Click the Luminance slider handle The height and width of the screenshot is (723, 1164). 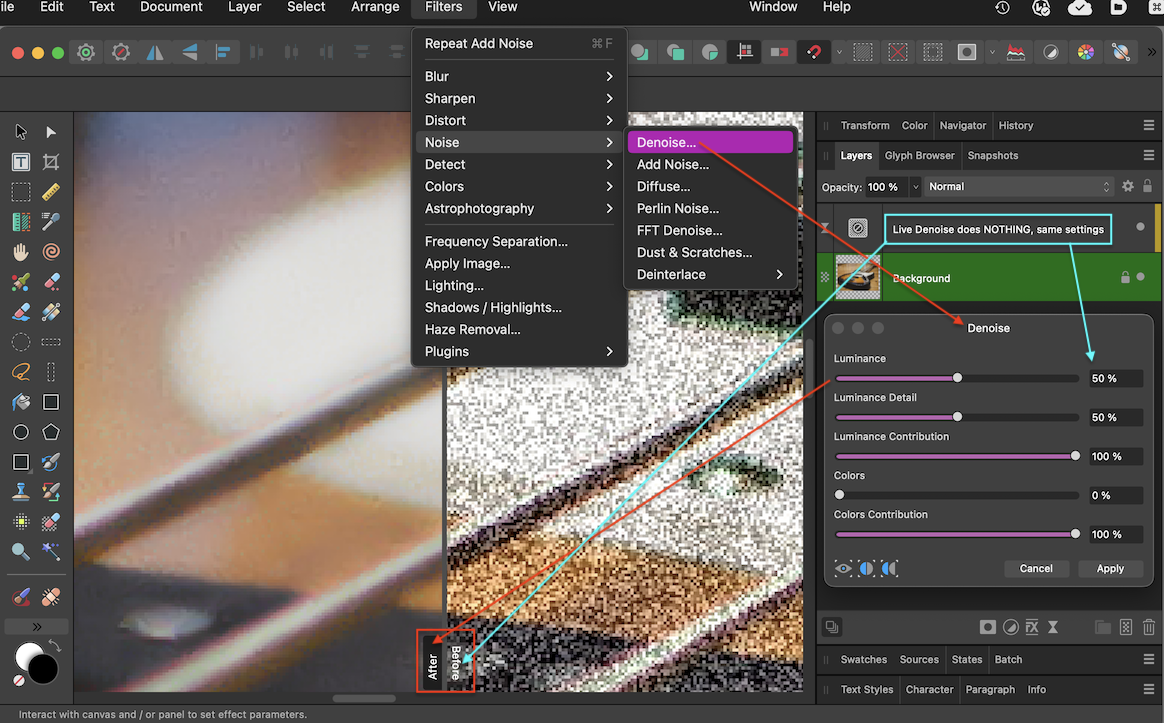tap(957, 378)
